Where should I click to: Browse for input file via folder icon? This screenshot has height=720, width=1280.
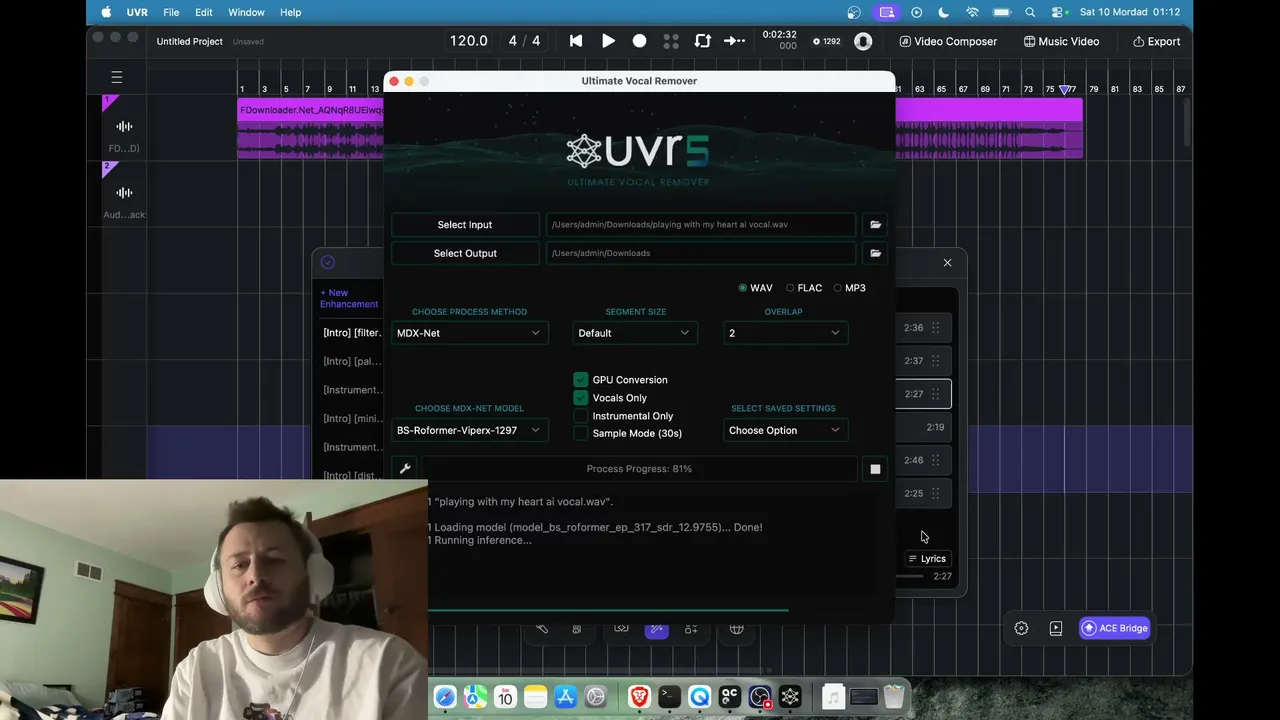875,225
